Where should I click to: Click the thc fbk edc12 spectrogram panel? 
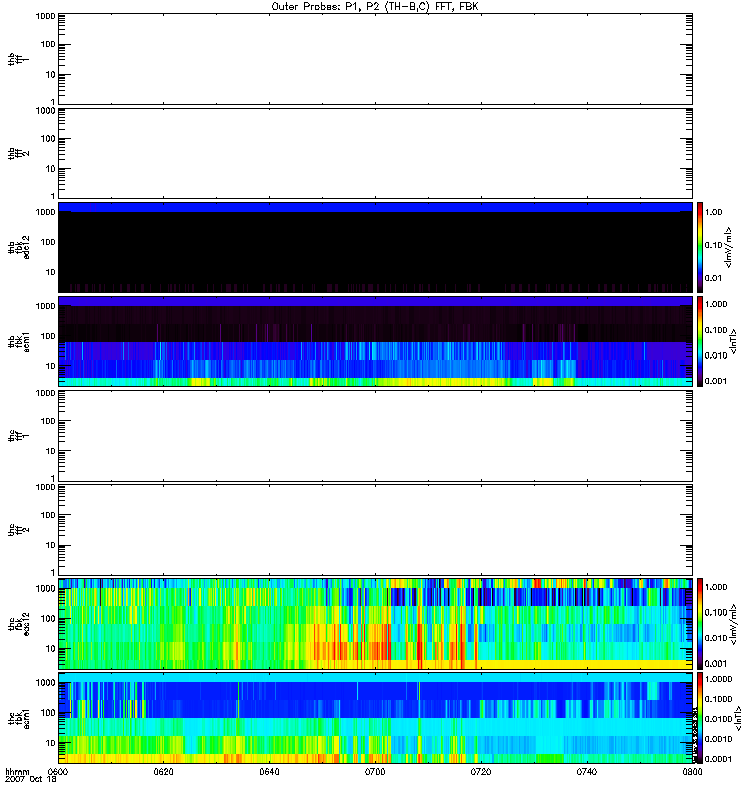(376, 623)
